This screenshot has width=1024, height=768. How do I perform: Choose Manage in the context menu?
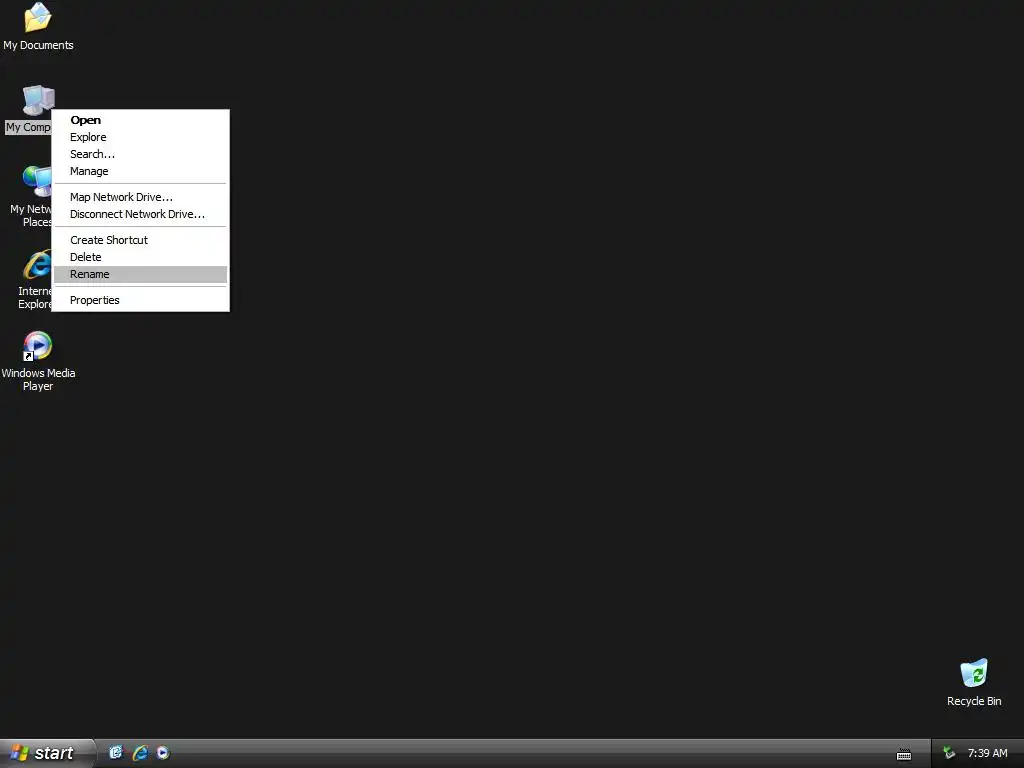click(x=140, y=171)
